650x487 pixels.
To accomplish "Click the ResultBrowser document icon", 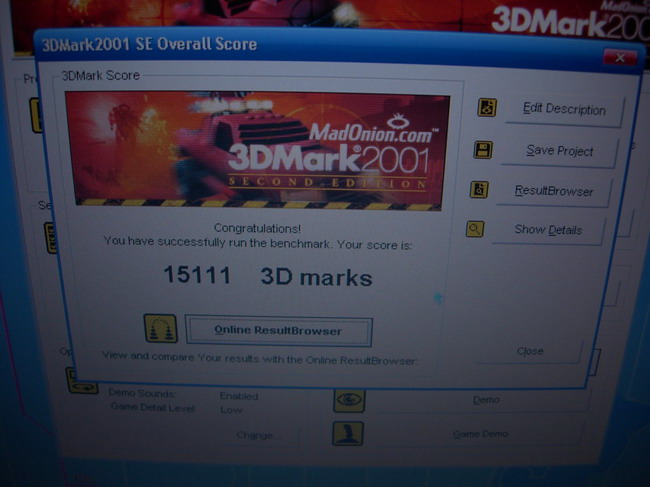I will click(x=479, y=189).
